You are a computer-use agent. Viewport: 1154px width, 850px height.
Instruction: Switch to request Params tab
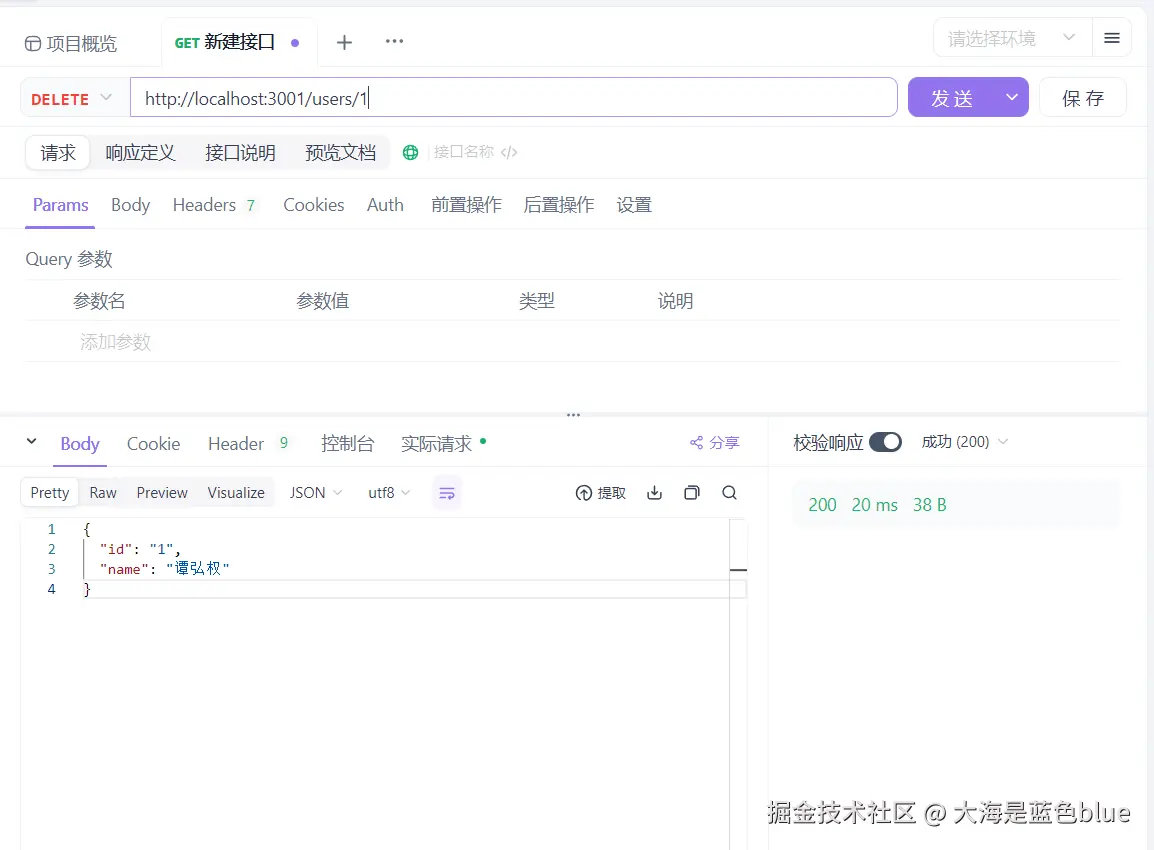60,205
